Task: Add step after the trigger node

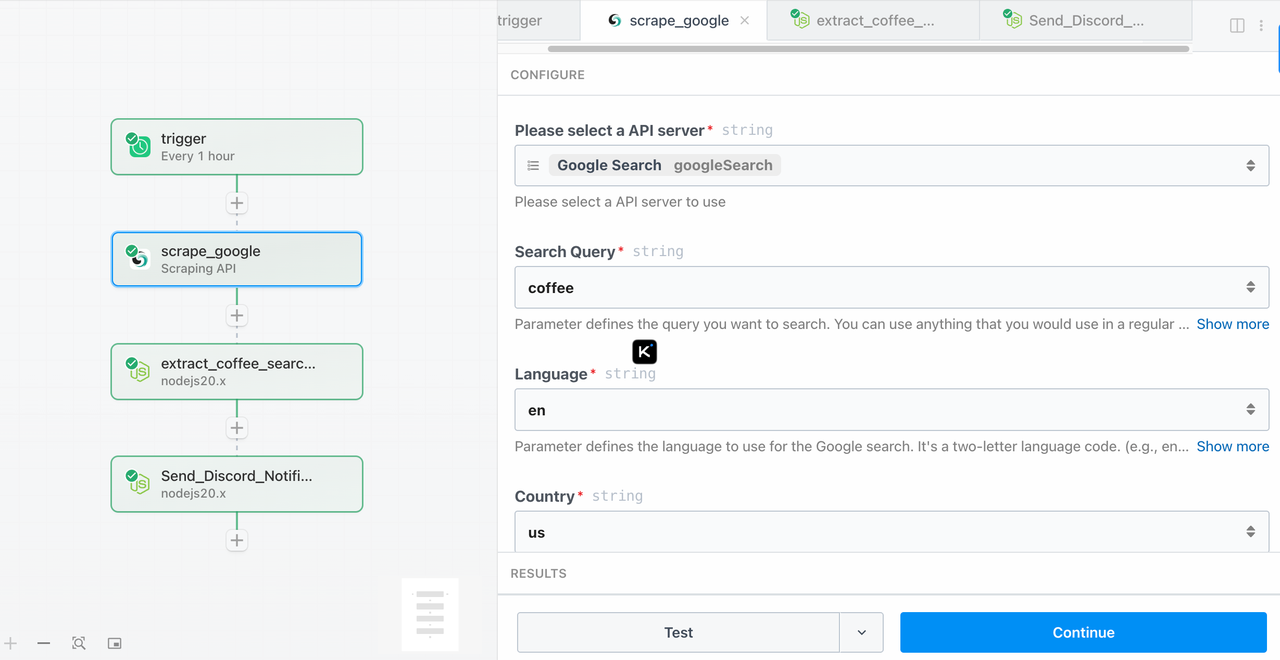Action: point(237,203)
